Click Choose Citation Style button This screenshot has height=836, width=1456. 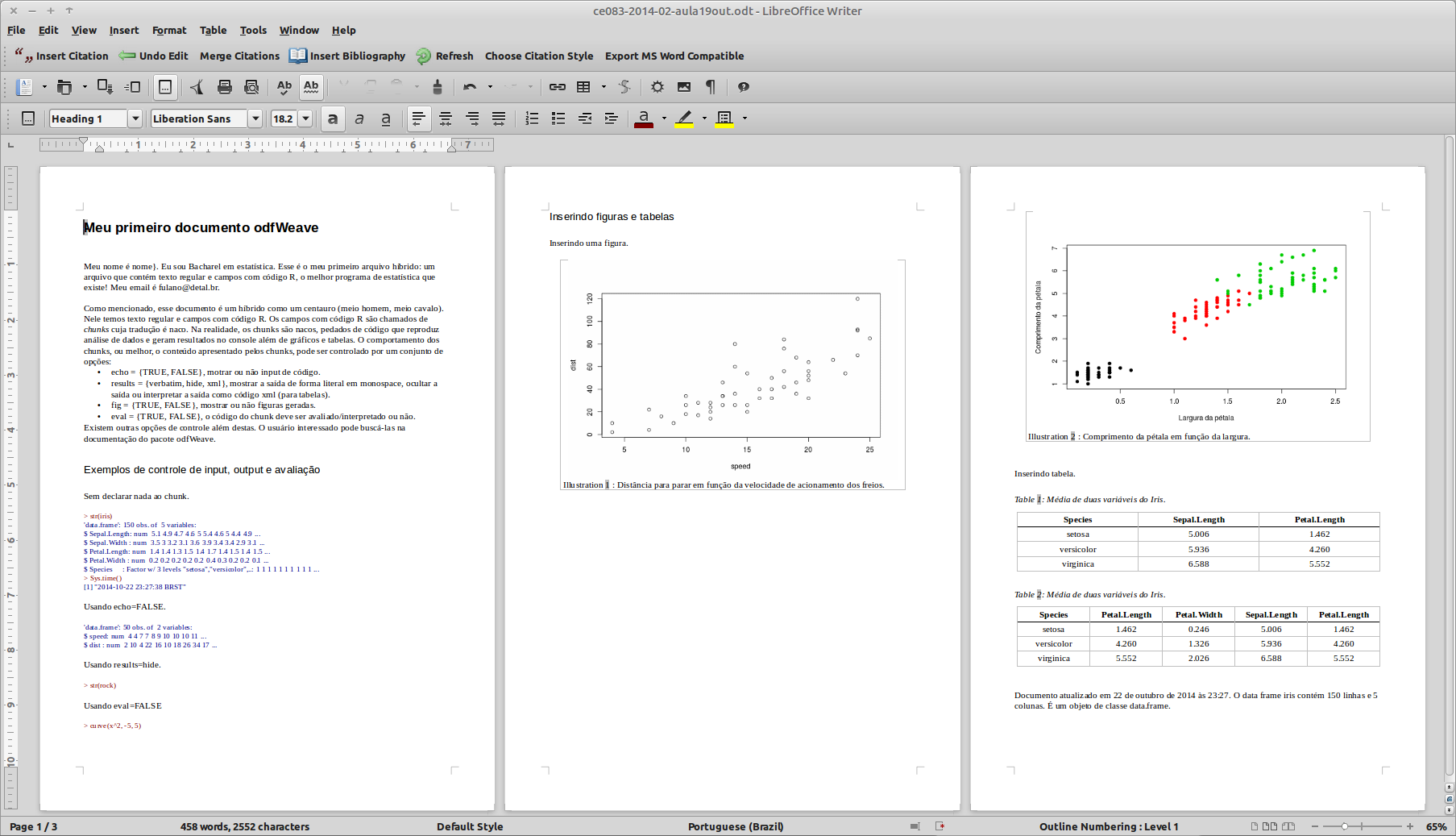[x=538, y=56]
